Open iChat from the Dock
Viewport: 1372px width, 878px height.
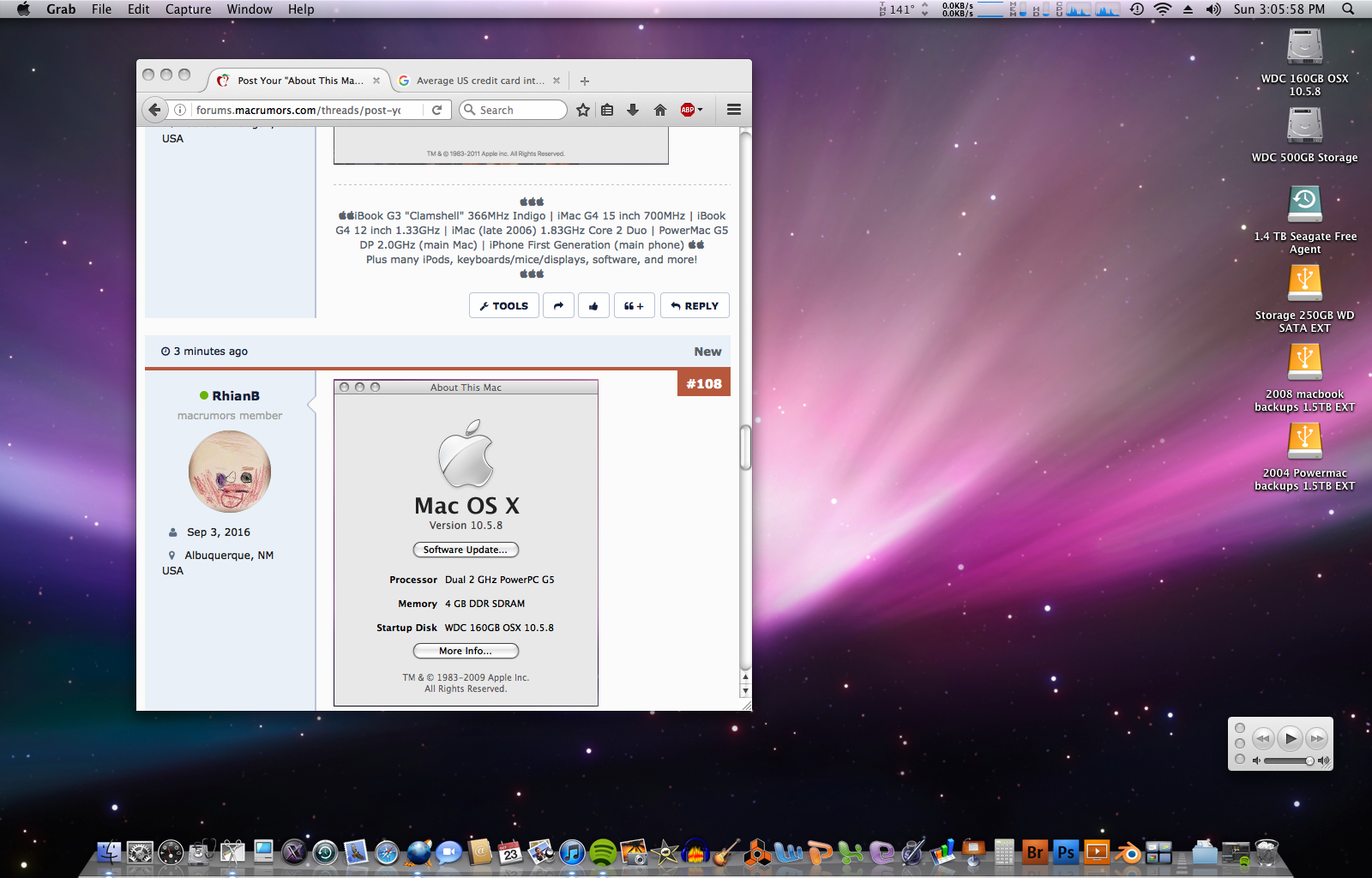tap(448, 852)
